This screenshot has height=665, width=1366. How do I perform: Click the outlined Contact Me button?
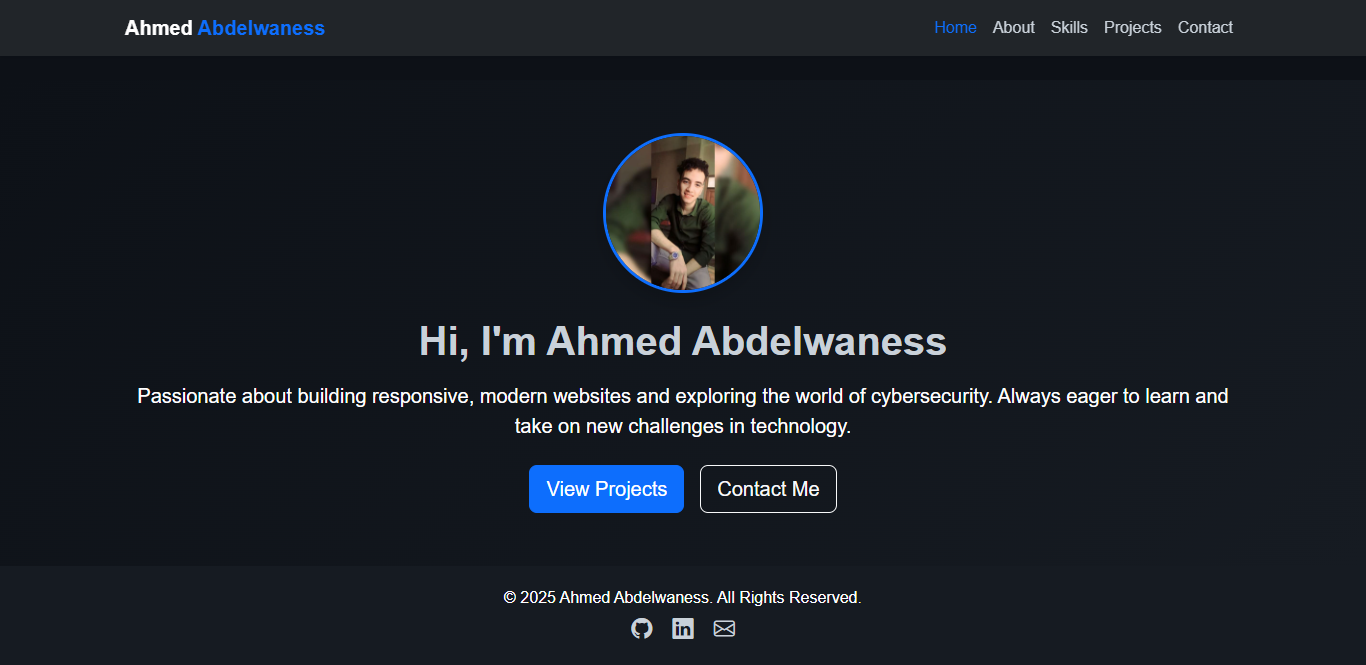point(768,489)
